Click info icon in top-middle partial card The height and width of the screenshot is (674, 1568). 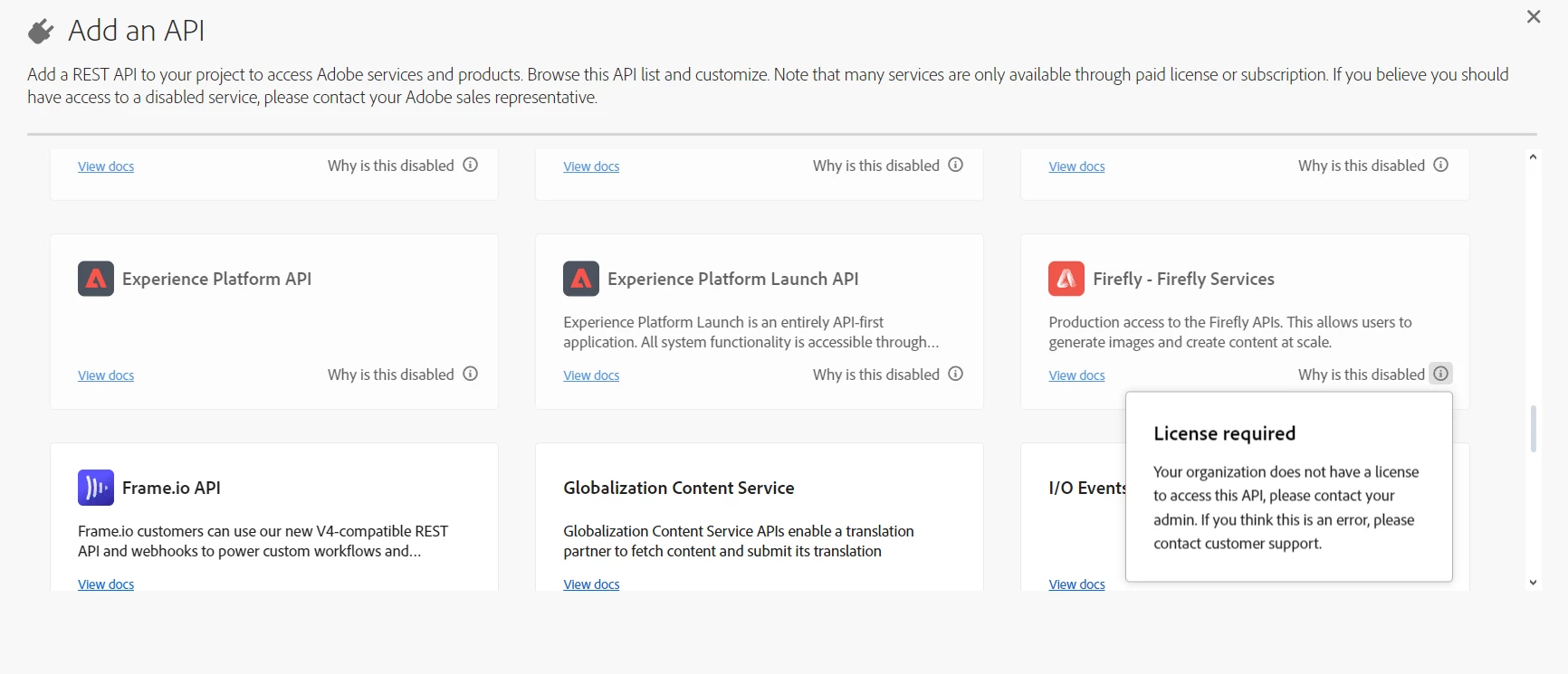956,165
